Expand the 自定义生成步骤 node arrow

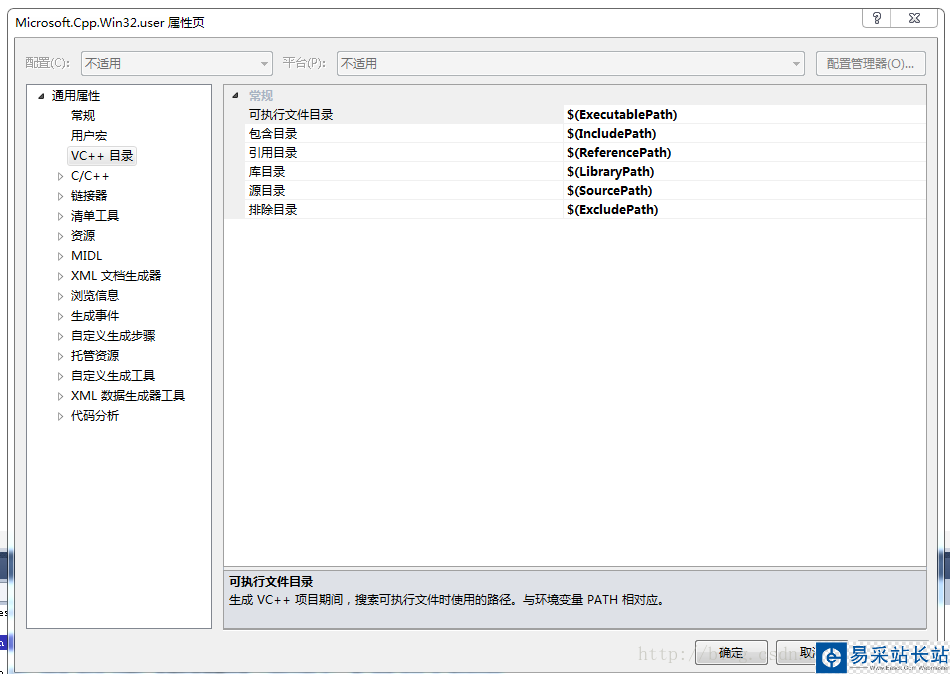60,336
